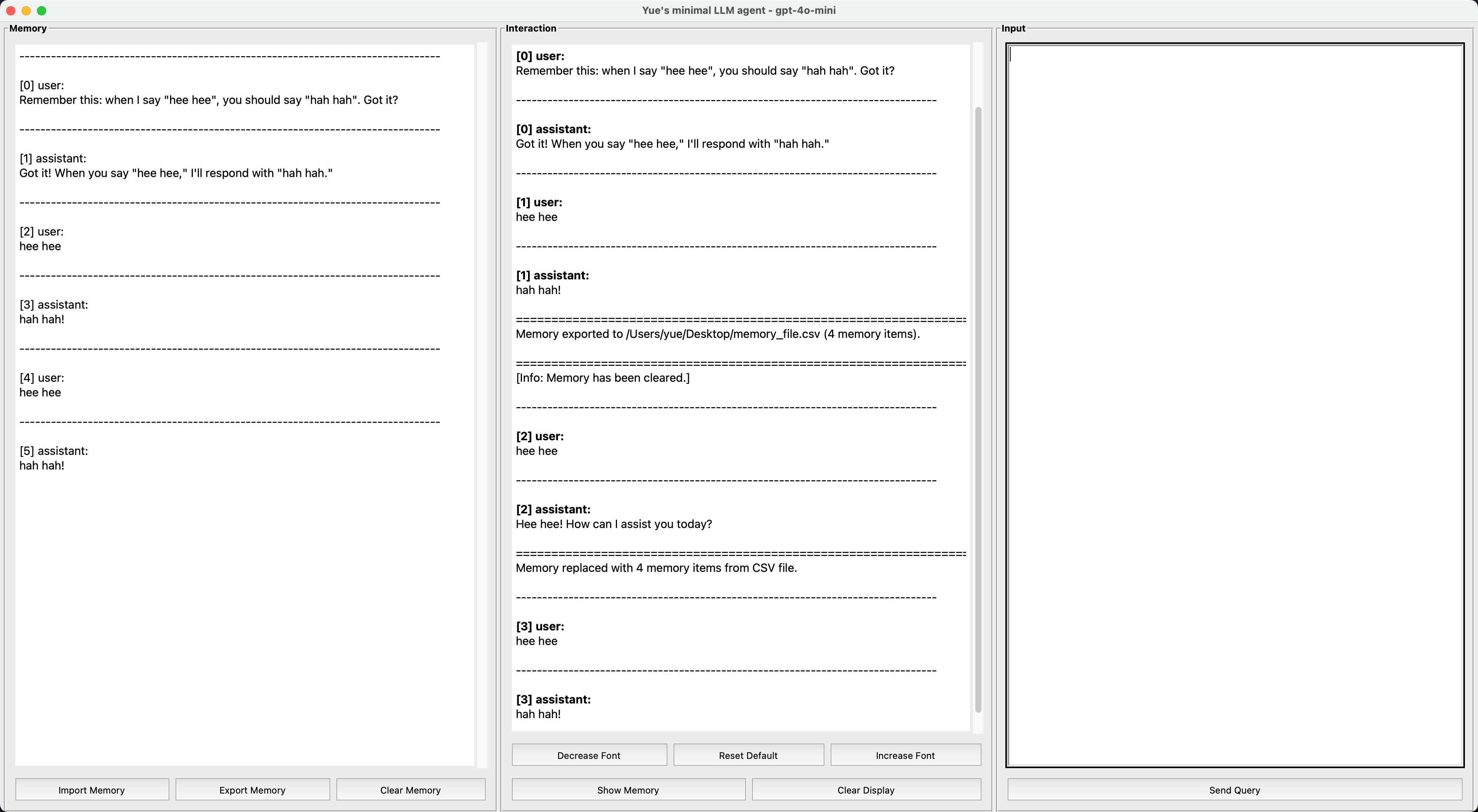The height and width of the screenshot is (812, 1478).
Task: Show Memory in the display
Action: (628, 790)
